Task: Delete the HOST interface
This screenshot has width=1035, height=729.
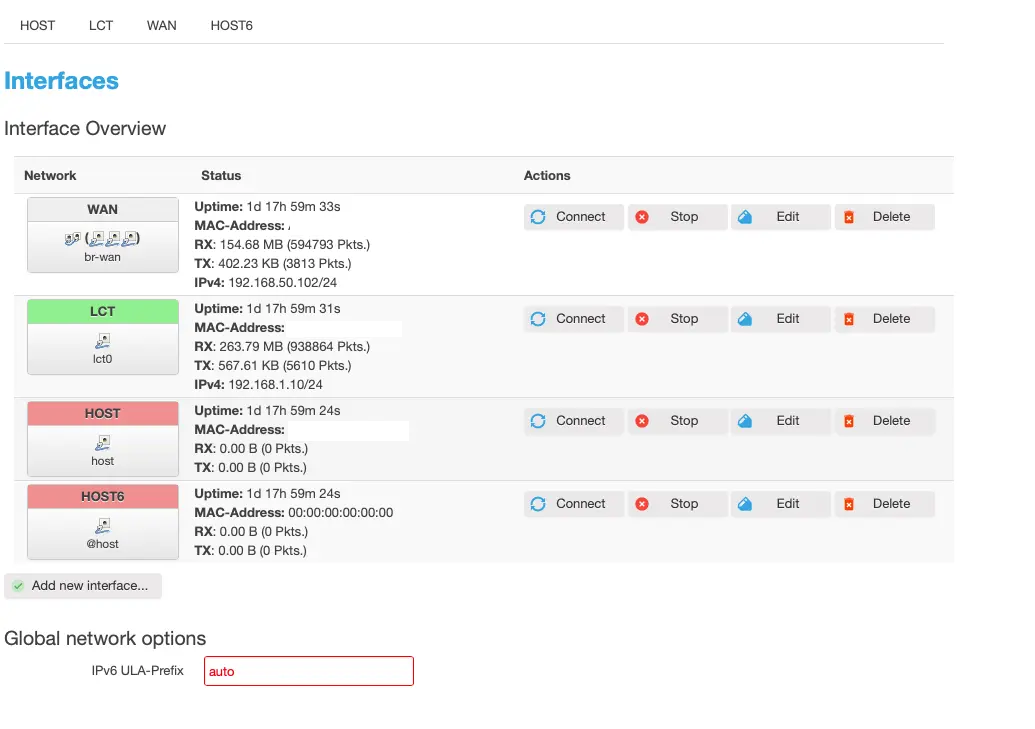Action: (885, 421)
